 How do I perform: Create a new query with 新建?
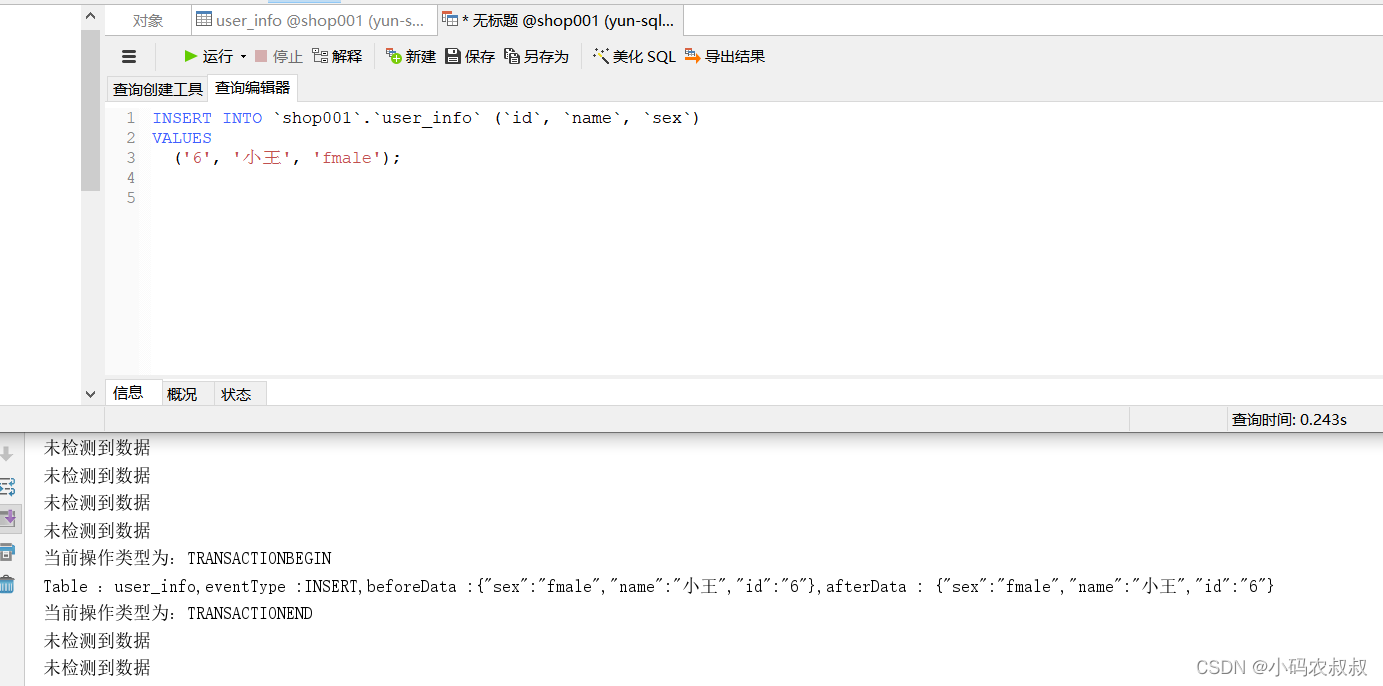(x=411, y=57)
